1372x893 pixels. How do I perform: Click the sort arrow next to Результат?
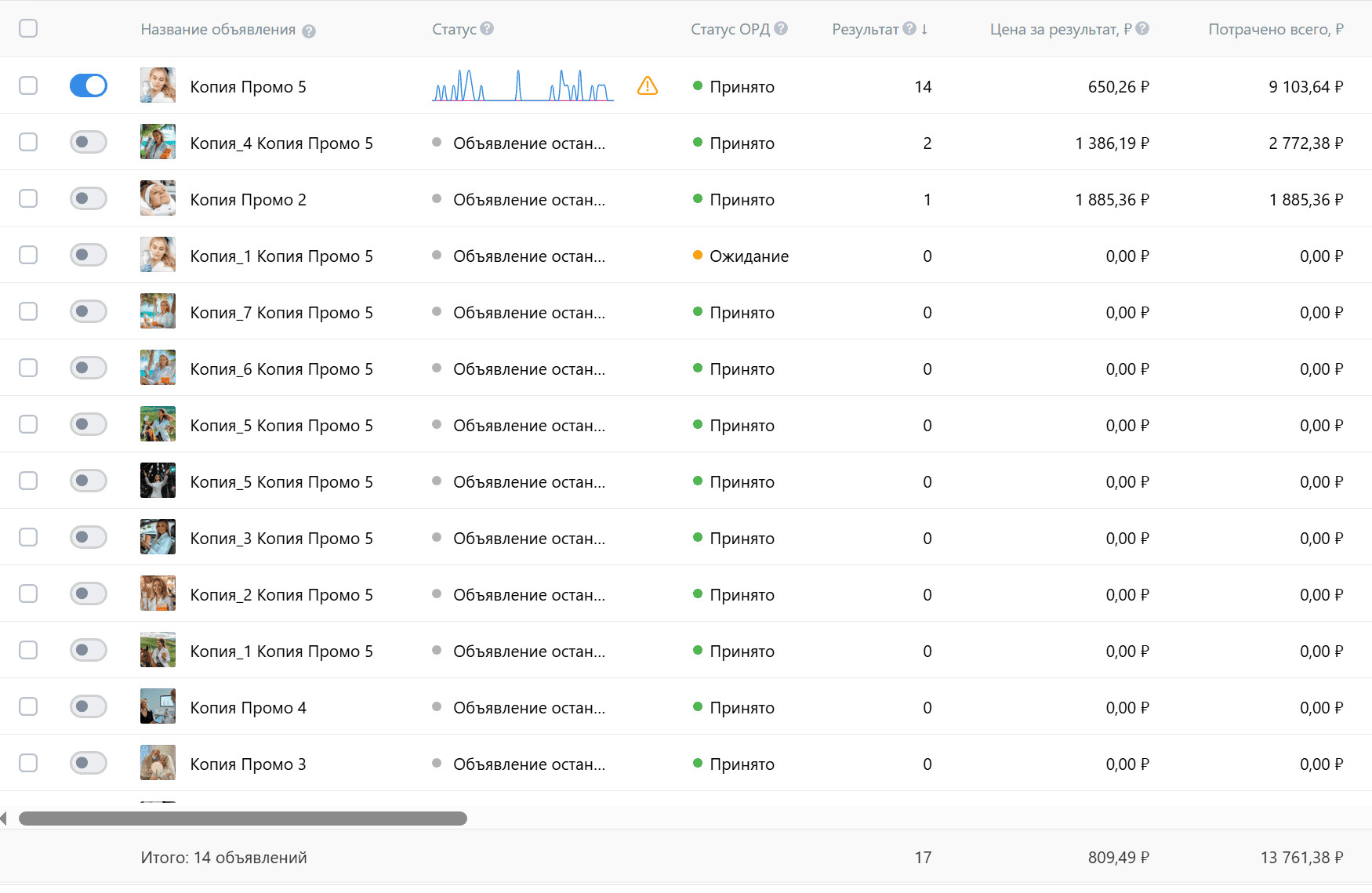pyautogui.click(x=925, y=29)
